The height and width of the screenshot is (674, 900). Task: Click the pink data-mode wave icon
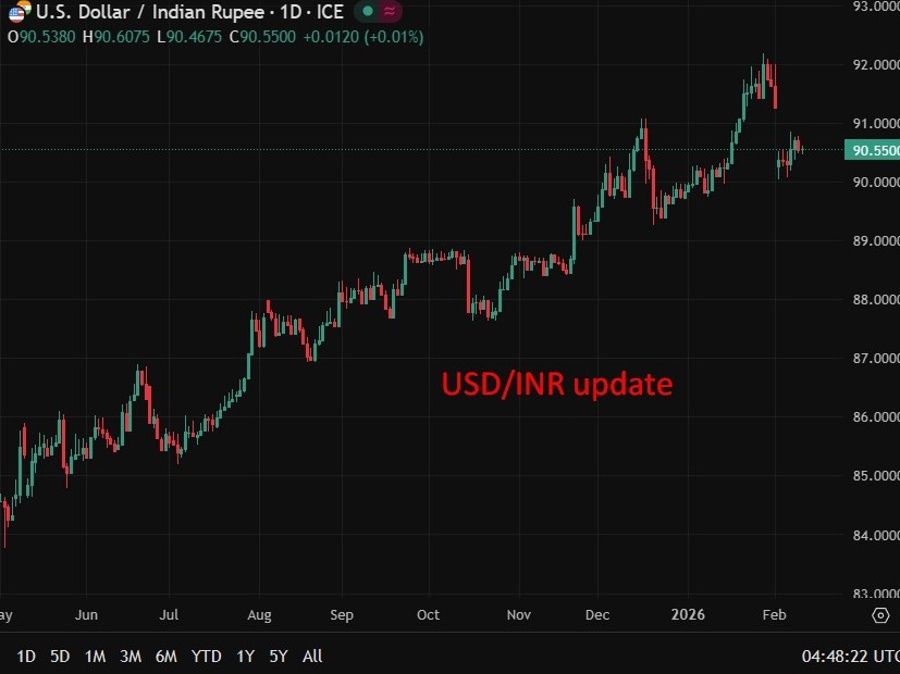[x=389, y=12]
